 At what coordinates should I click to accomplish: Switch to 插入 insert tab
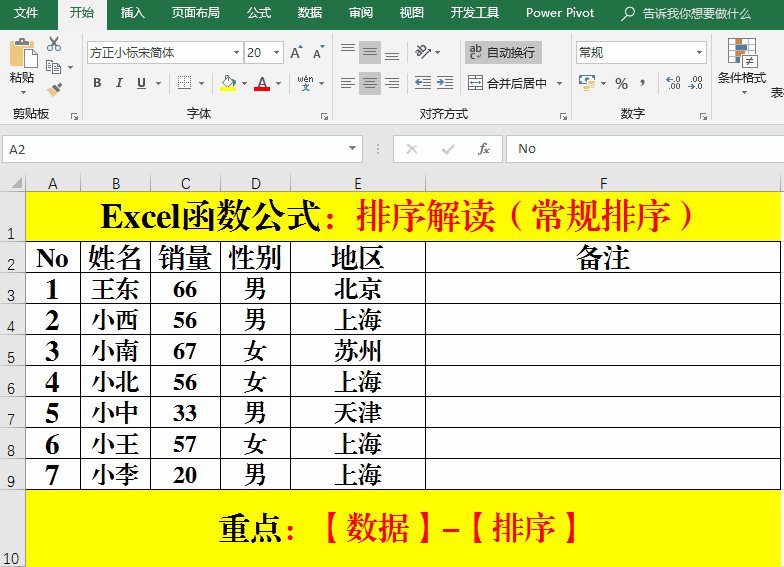point(132,13)
